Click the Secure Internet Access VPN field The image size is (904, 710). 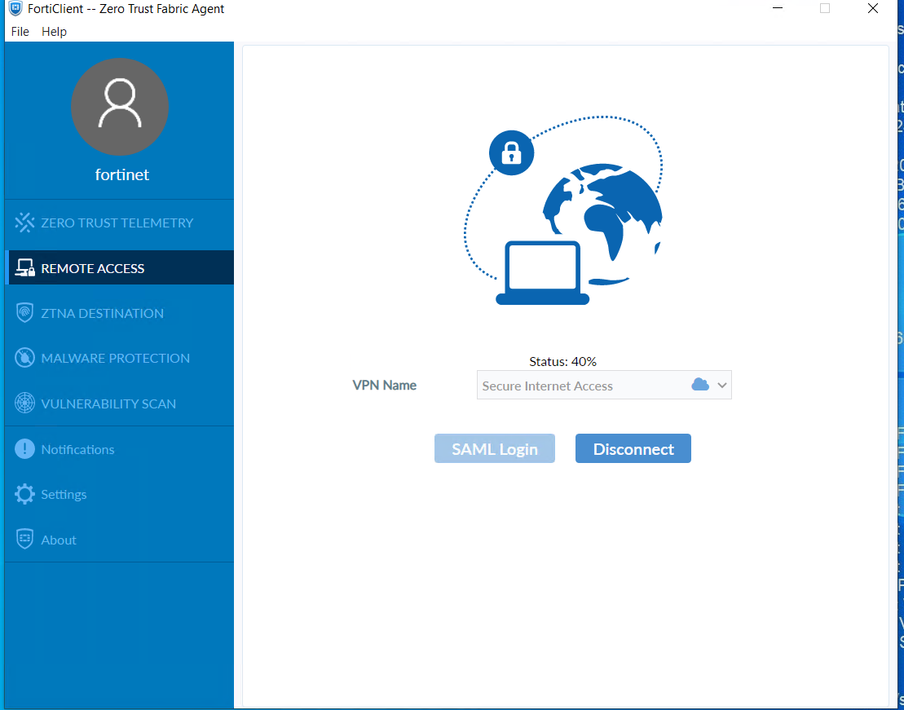click(604, 385)
